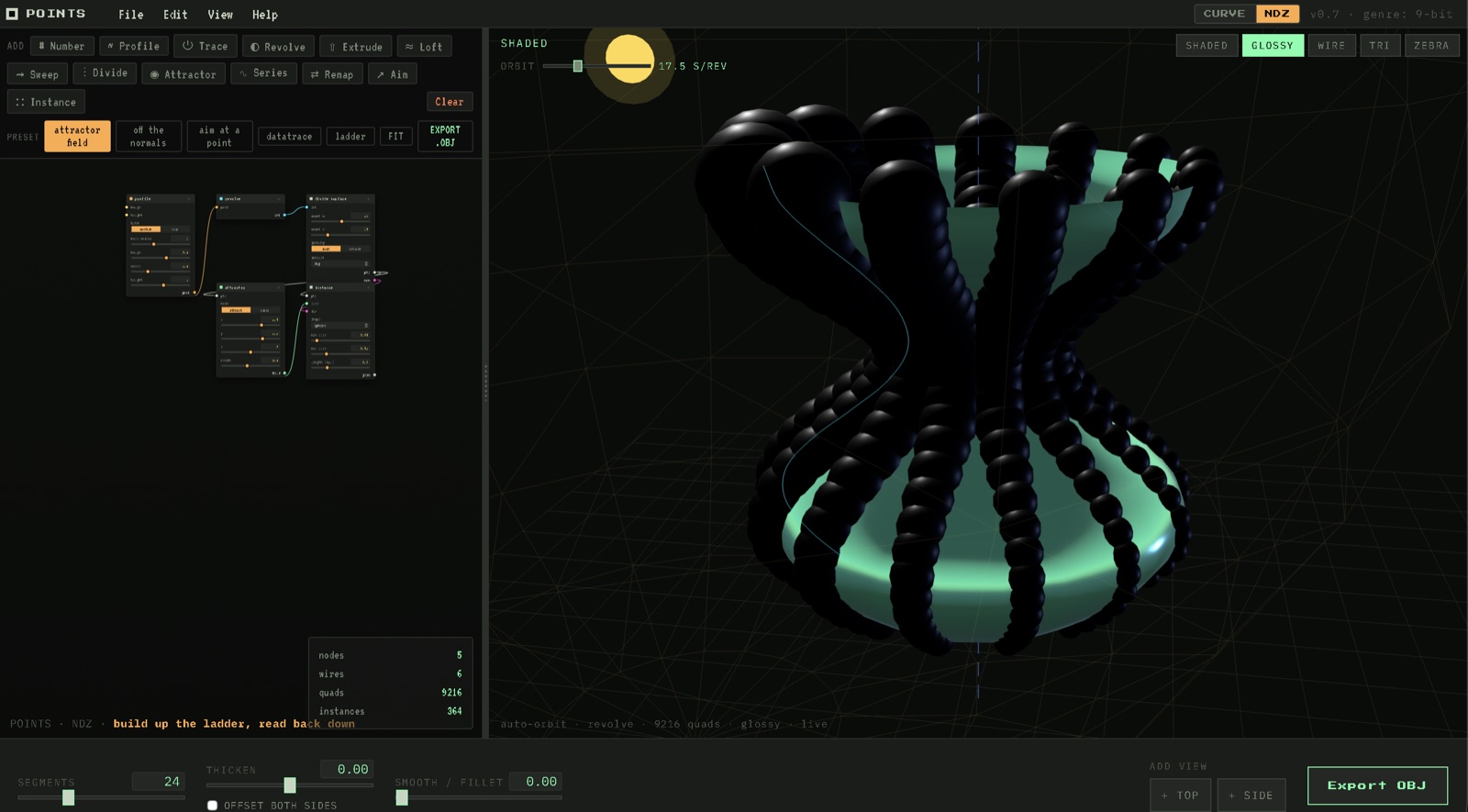Adjust the SEGMENTS slider handle
This screenshot has width=1468, height=812.
click(68, 797)
